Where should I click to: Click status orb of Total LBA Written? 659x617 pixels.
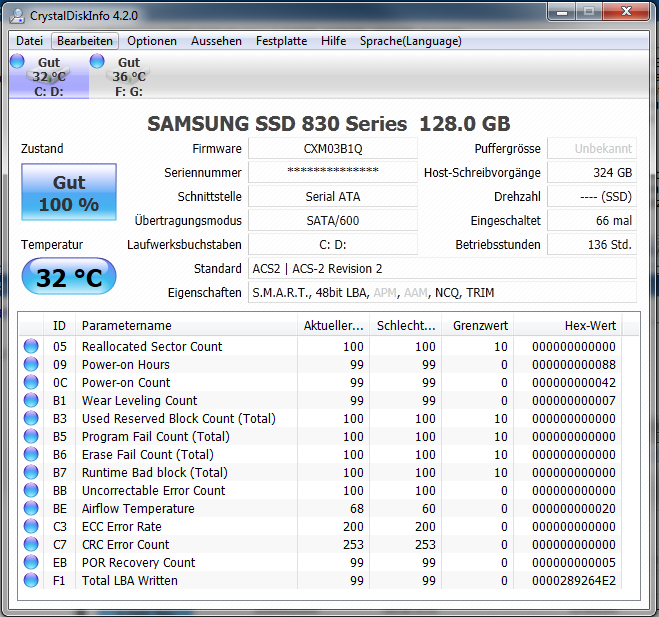point(31,580)
